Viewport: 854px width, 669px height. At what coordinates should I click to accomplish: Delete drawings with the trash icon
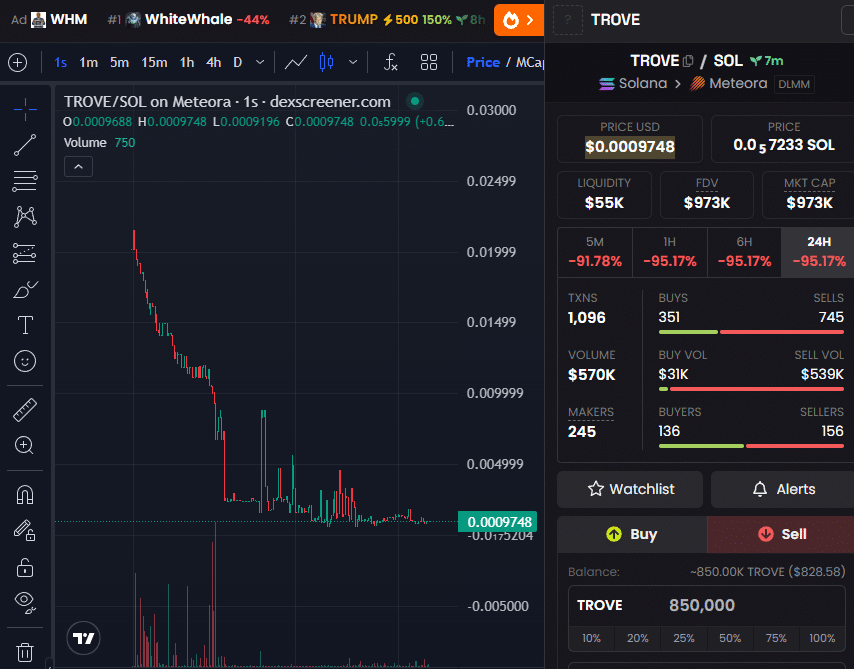click(25, 652)
